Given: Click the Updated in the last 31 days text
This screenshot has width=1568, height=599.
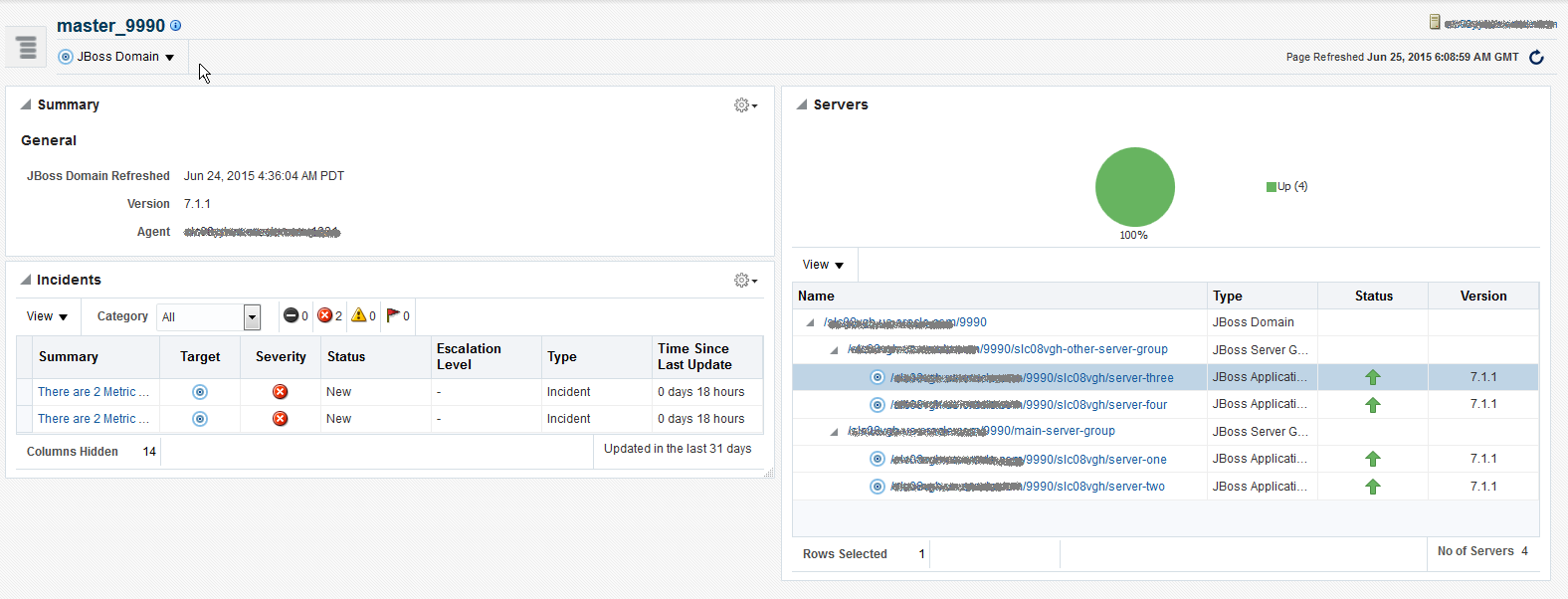Looking at the screenshot, I should (678, 449).
